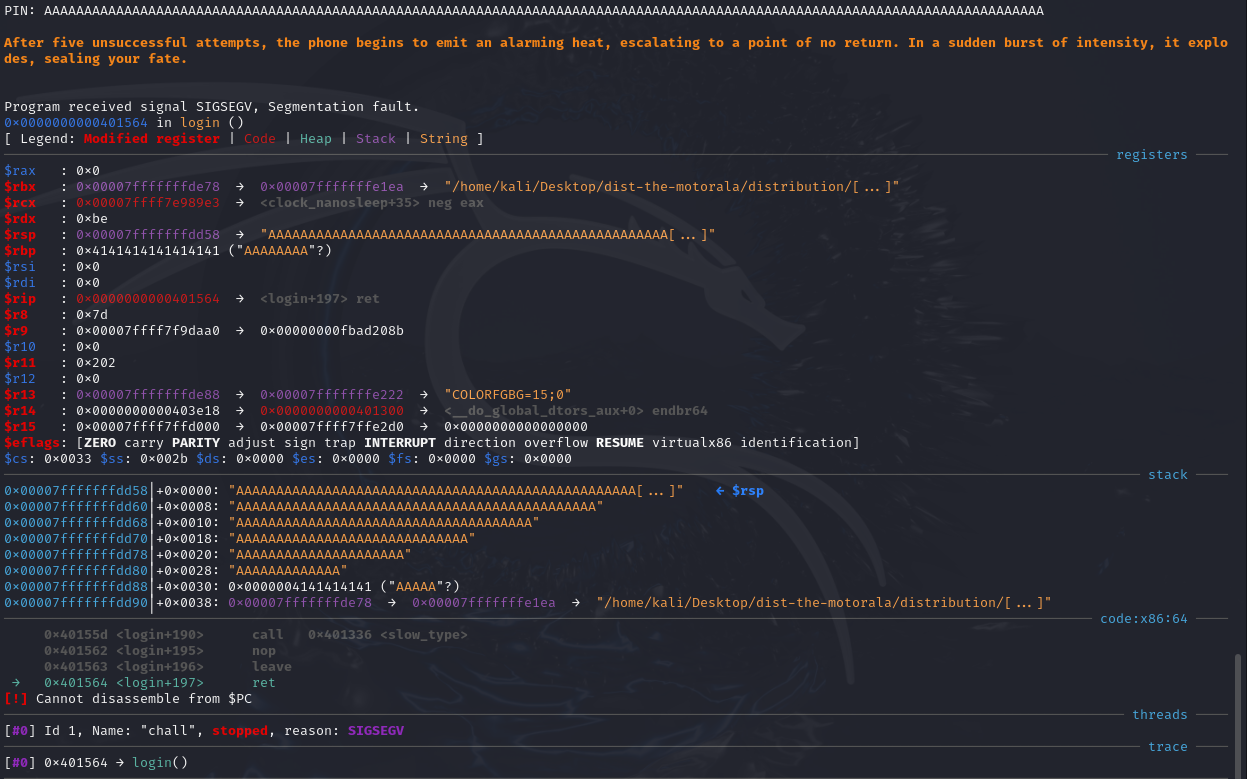Click the 0x00000000fbad208b value

tap(332, 331)
